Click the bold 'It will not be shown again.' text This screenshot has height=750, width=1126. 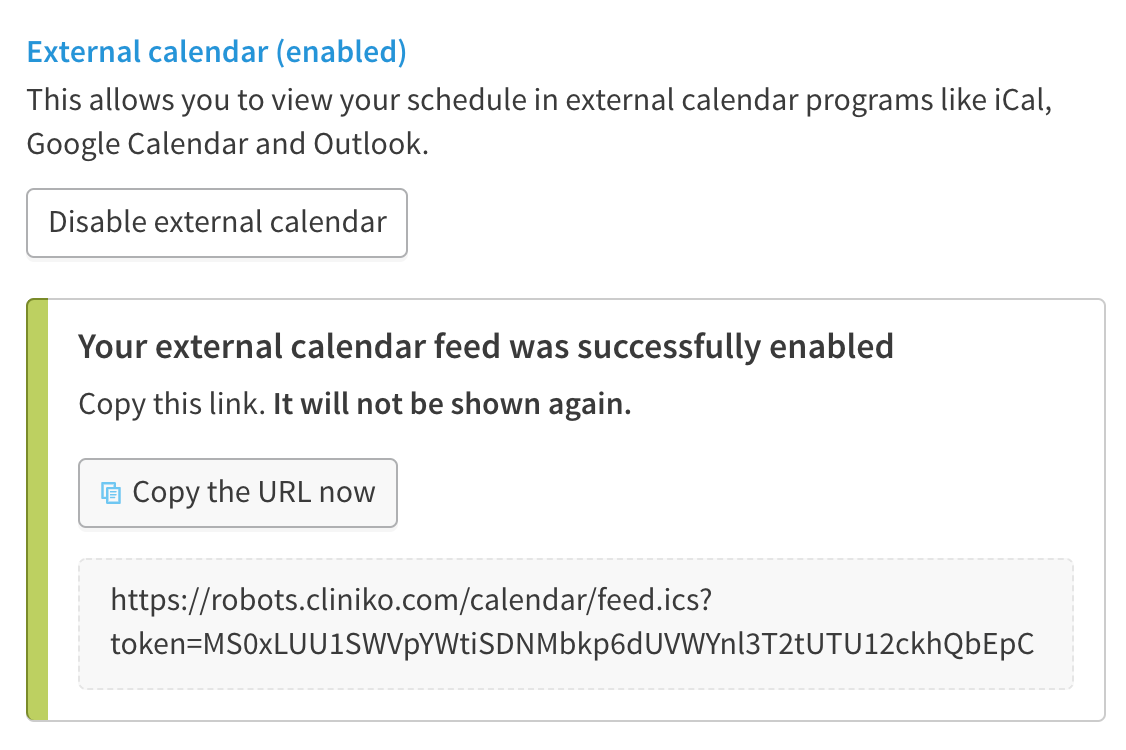452,404
